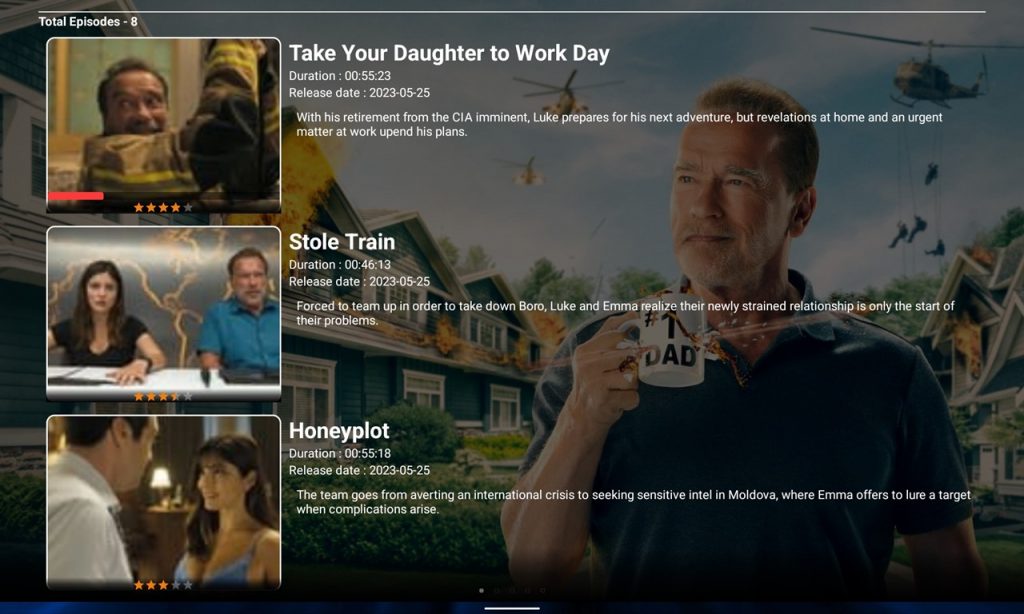The height and width of the screenshot is (614, 1024).
Task: Click the first episode description about CIA retirement
Action: (x=619, y=124)
